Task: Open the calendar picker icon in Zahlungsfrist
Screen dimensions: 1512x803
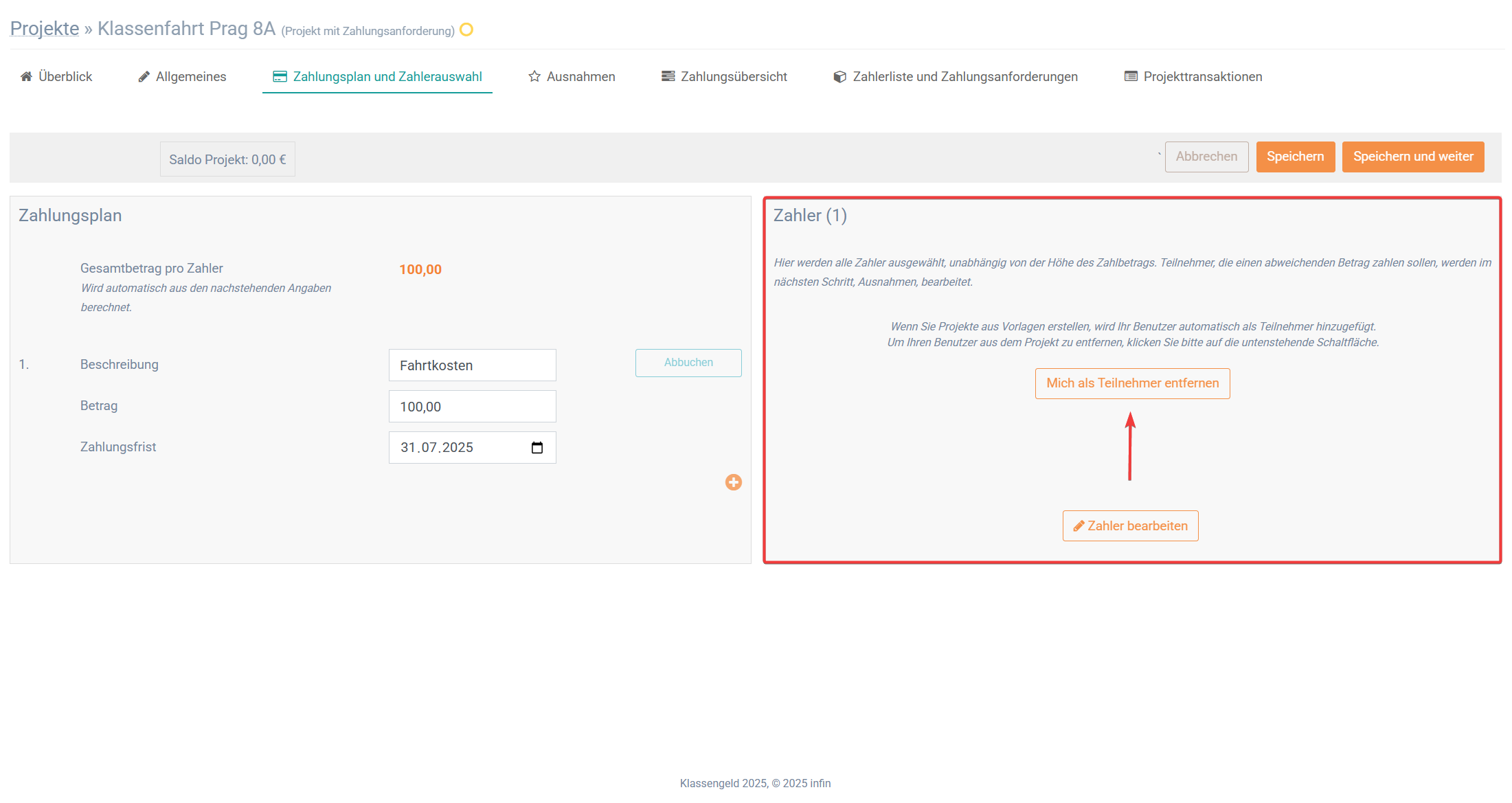Action: (x=537, y=448)
